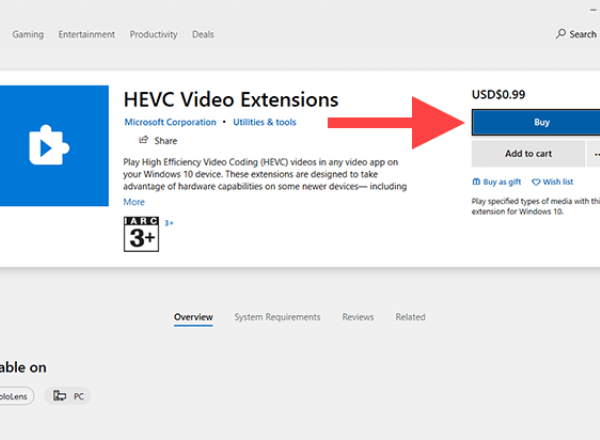
Task: Click the Search label in header
Action: point(583,34)
